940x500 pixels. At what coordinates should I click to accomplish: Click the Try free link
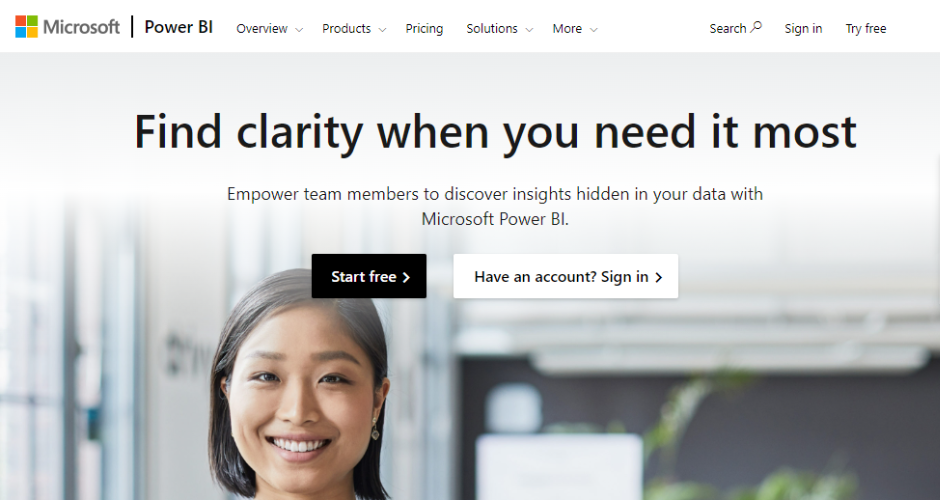click(866, 29)
